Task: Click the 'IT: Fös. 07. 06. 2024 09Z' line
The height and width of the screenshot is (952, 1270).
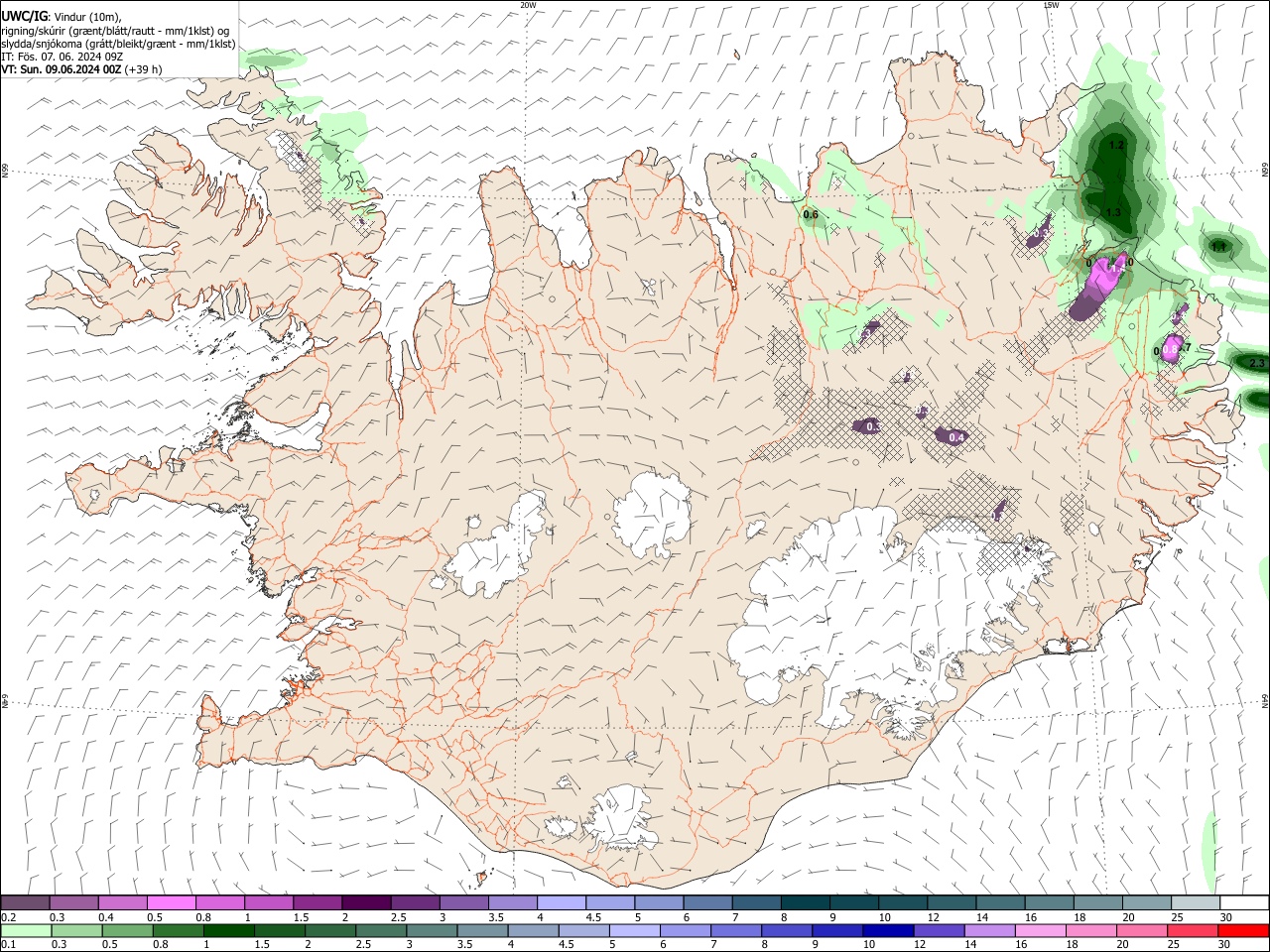Action: 63,57
